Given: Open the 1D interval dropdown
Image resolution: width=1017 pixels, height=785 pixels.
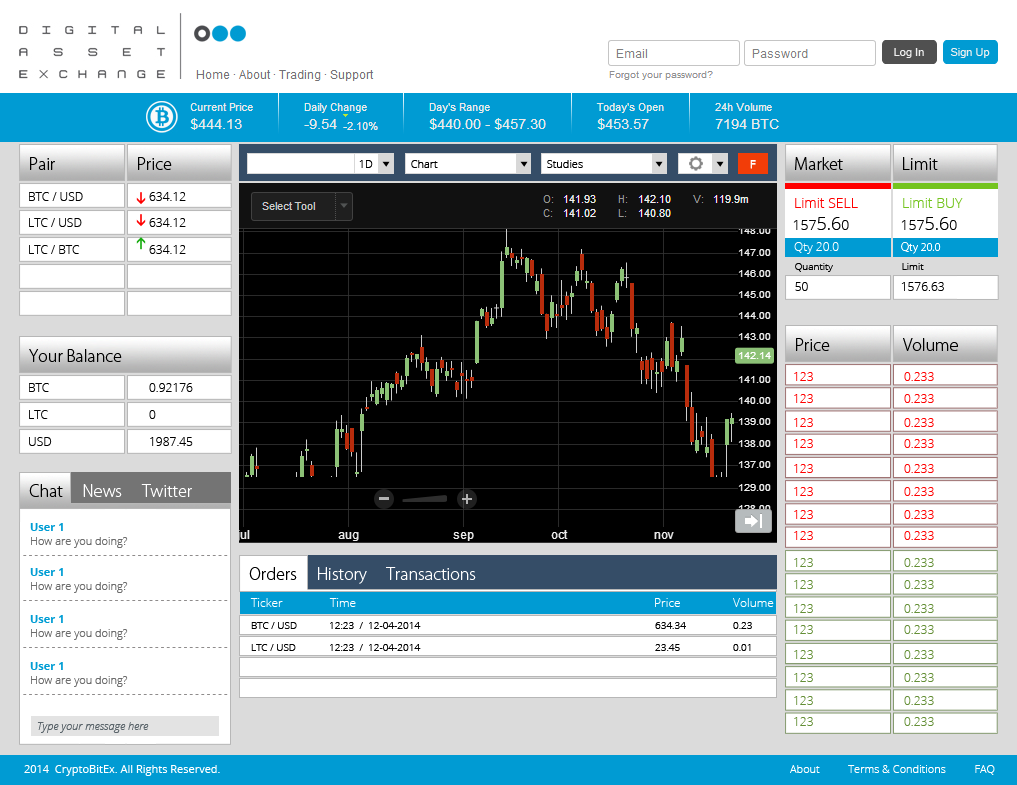Looking at the screenshot, I should (x=386, y=164).
